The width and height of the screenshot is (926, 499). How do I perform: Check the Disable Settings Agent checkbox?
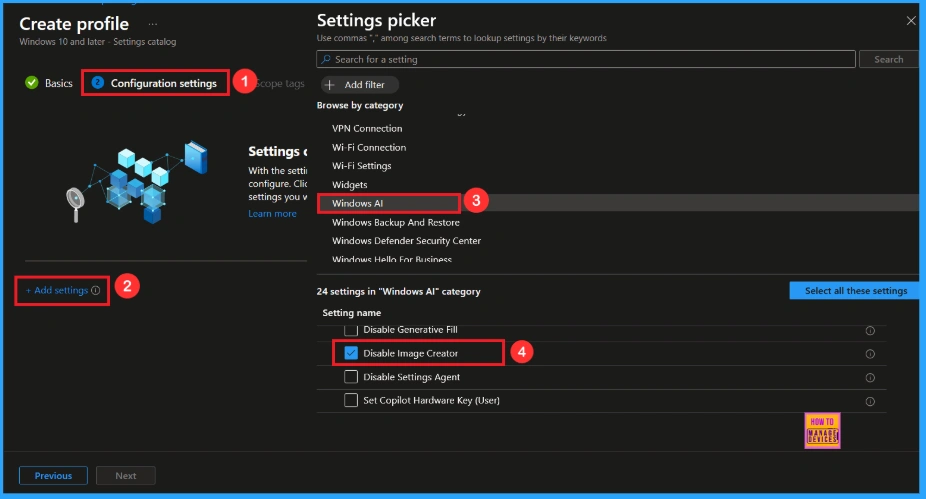(351, 377)
